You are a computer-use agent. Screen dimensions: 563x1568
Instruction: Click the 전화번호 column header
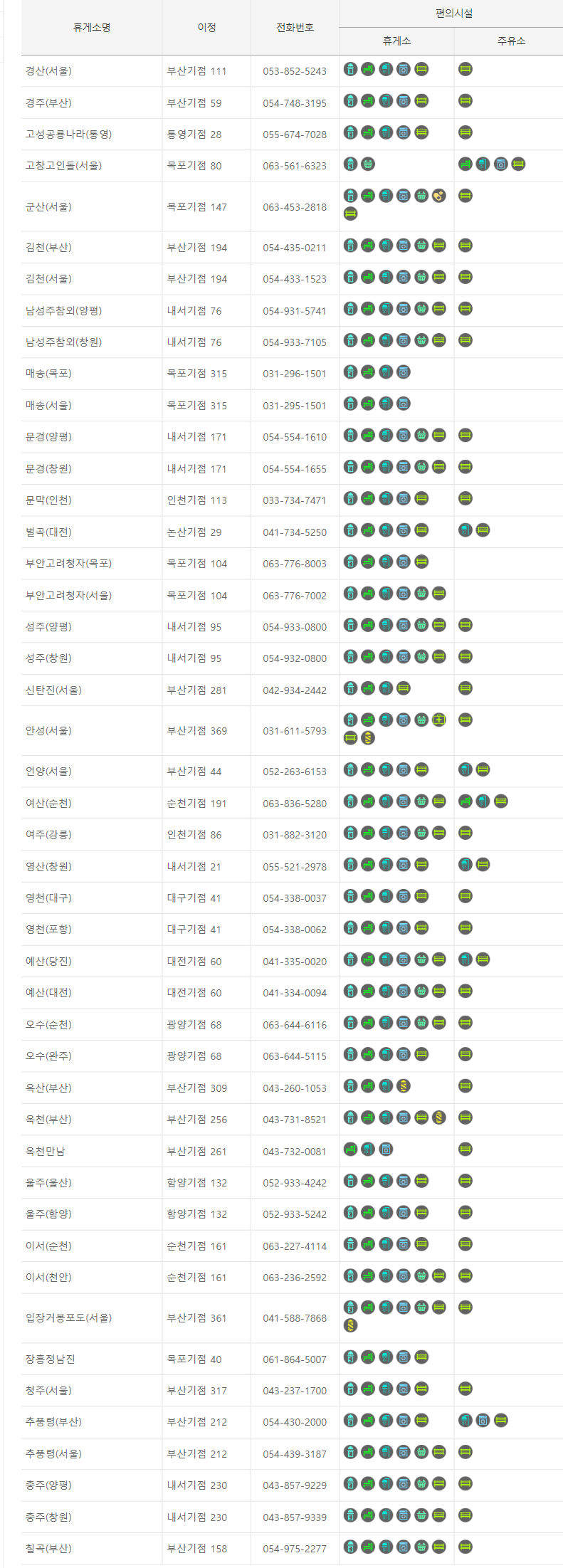point(295,27)
